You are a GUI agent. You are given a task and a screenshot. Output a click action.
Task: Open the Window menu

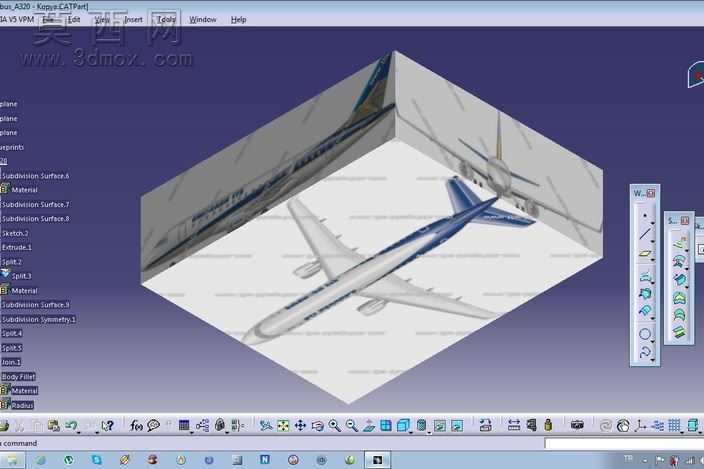click(x=202, y=20)
